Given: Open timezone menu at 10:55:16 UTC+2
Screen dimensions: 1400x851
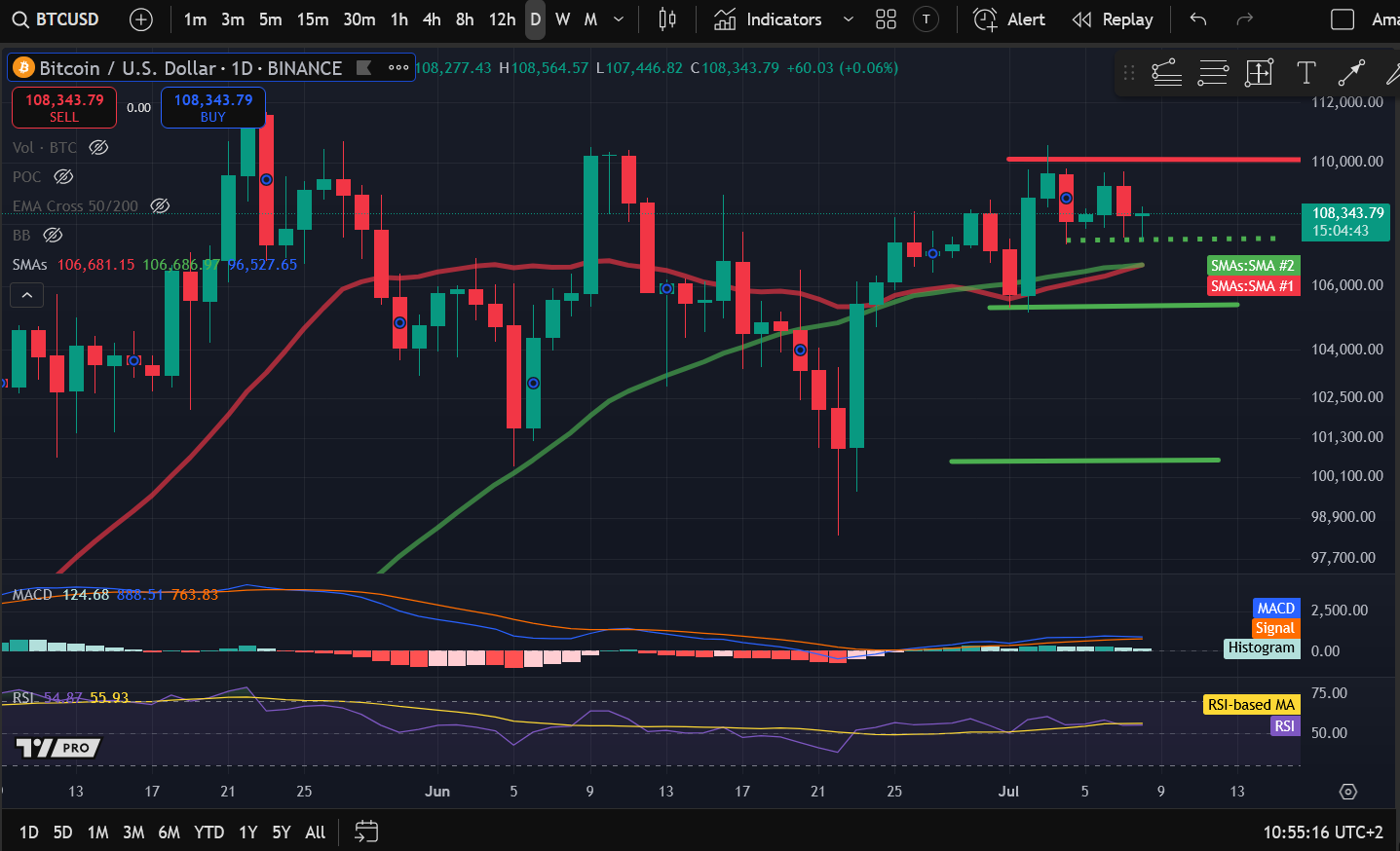Looking at the screenshot, I should pos(1323,832).
